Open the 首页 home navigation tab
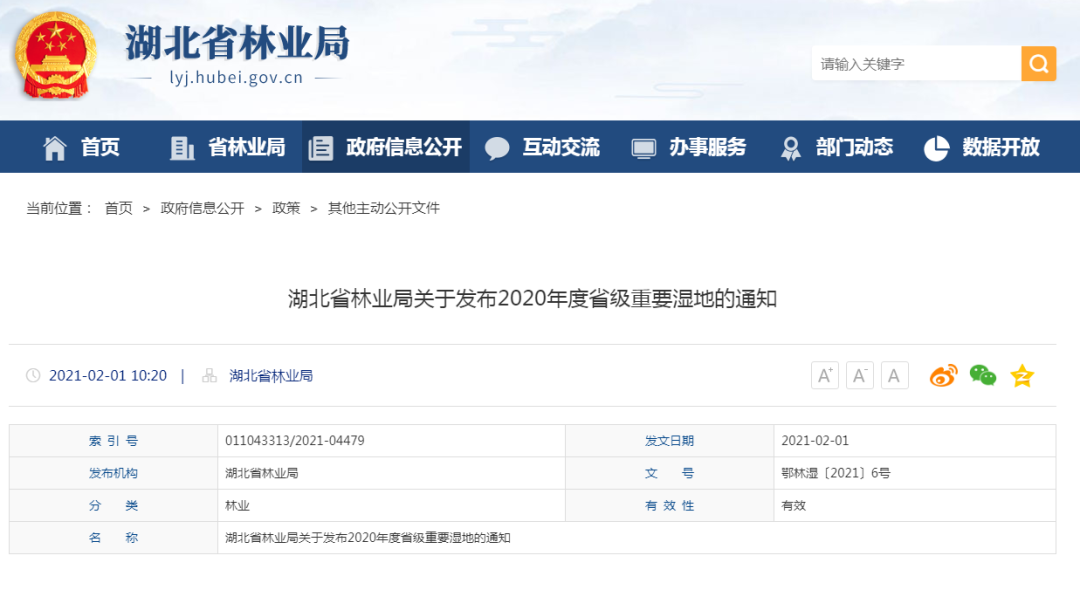Viewport: 1080px width, 590px height. 82,147
